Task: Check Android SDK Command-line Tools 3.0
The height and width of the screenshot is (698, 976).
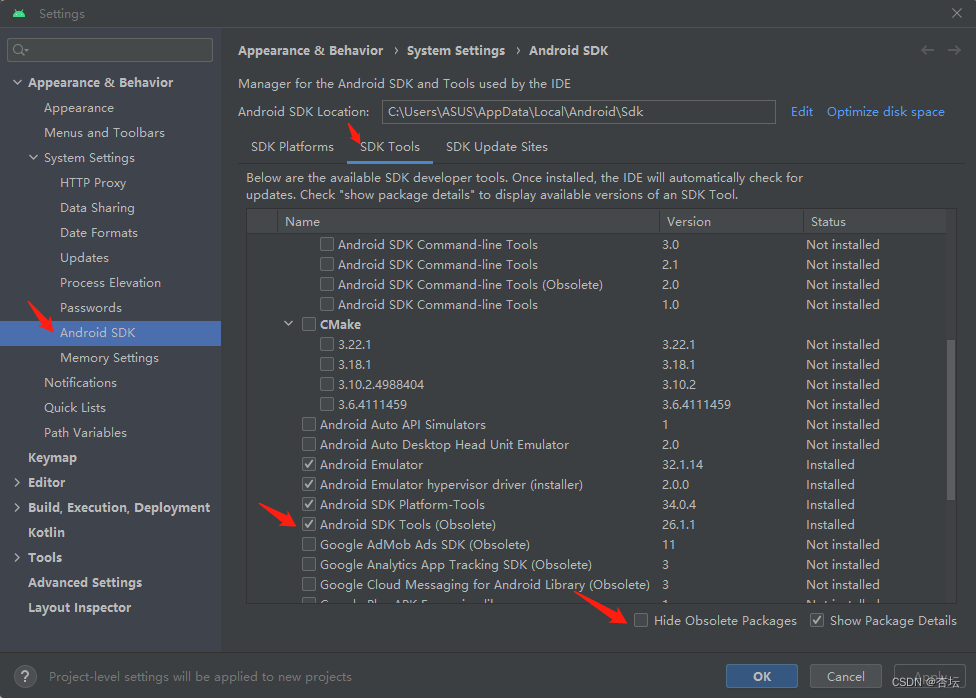Action: pyautogui.click(x=327, y=244)
